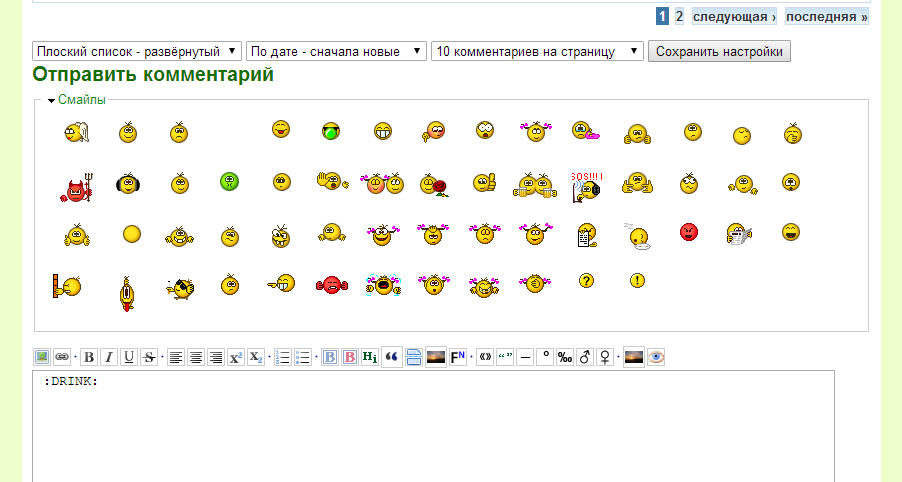Insert the smiley writing on notepad
902x482 pixels.
tap(587, 235)
